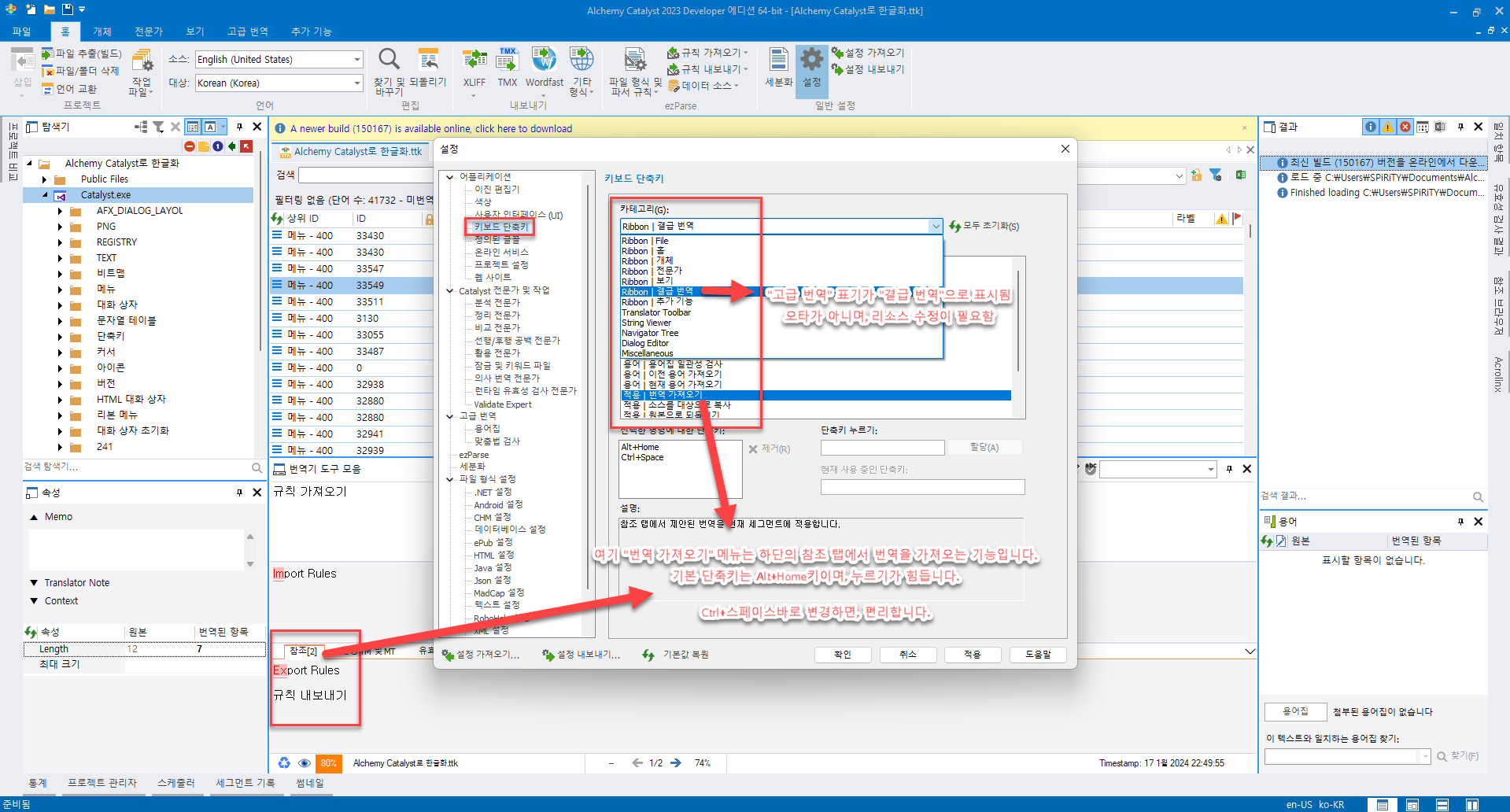1510x812 pixels.
Task: Click the orange 80% progress indicator
Action: [328, 763]
